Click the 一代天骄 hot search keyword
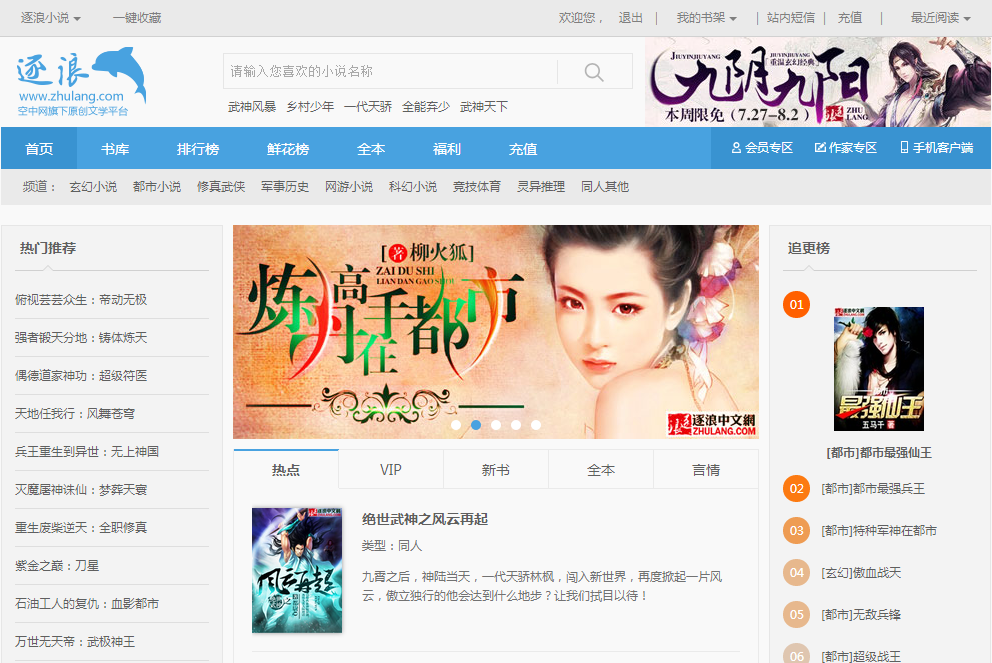 (x=368, y=107)
